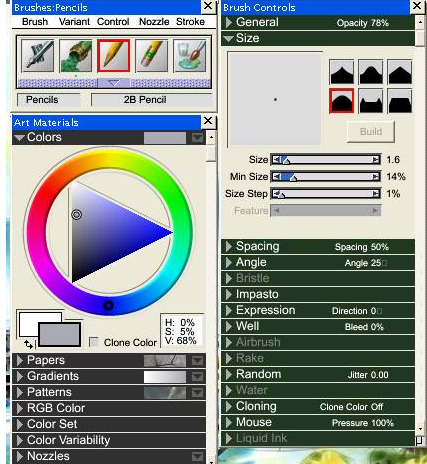Open the Stroke menu
This screenshot has width=427, height=464.
click(190, 22)
